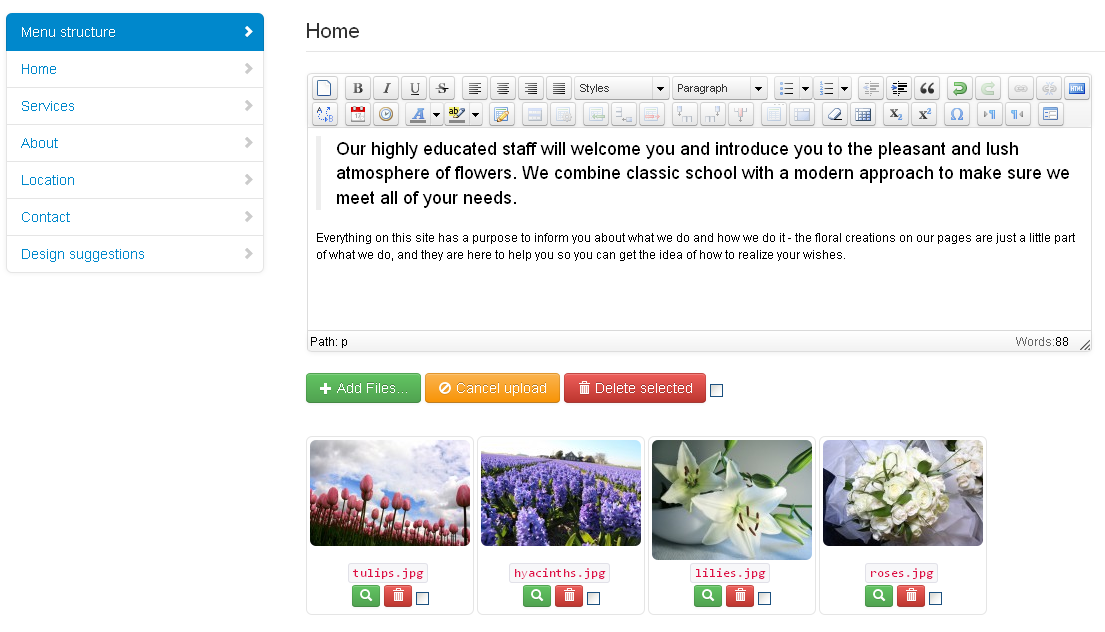Select the lilies.jpg checkbox

click(x=764, y=598)
